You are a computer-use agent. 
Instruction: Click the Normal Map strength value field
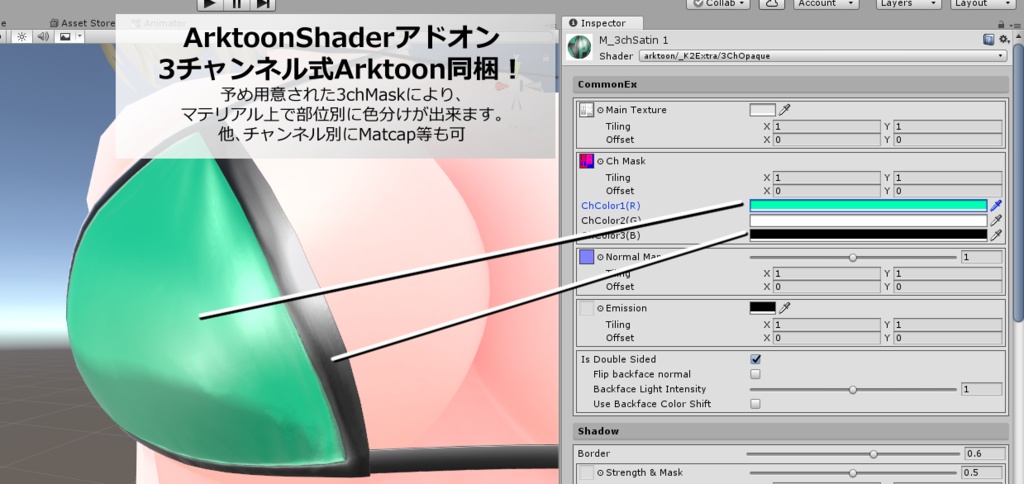point(982,257)
